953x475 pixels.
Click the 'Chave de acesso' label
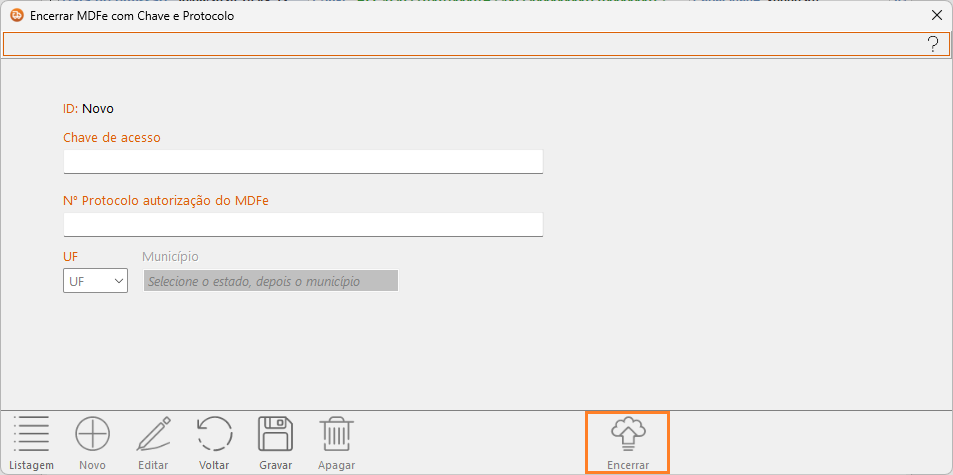pyautogui.click(x=111, y=137)
